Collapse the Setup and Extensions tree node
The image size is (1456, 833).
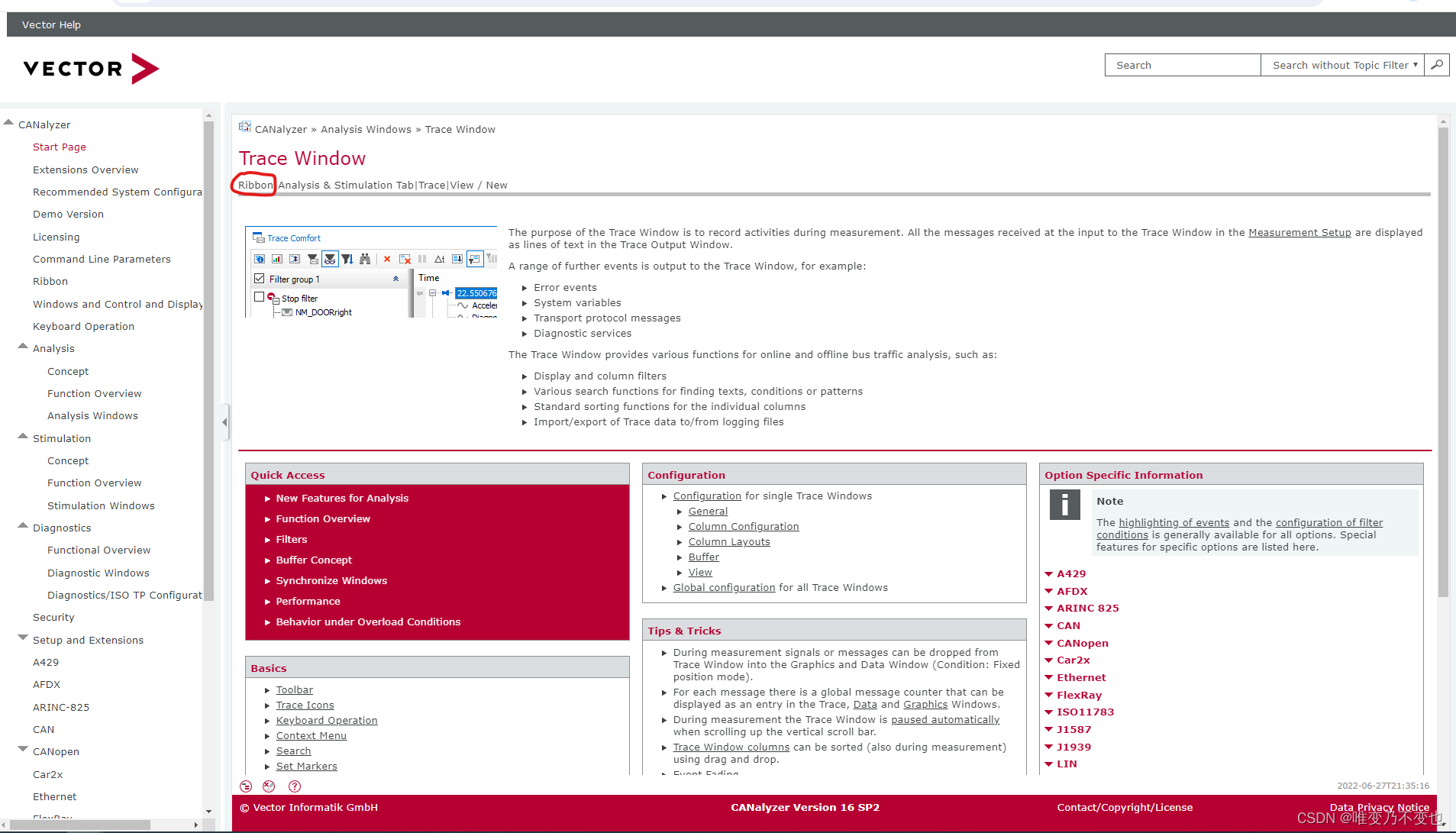(x=23, y=638)
